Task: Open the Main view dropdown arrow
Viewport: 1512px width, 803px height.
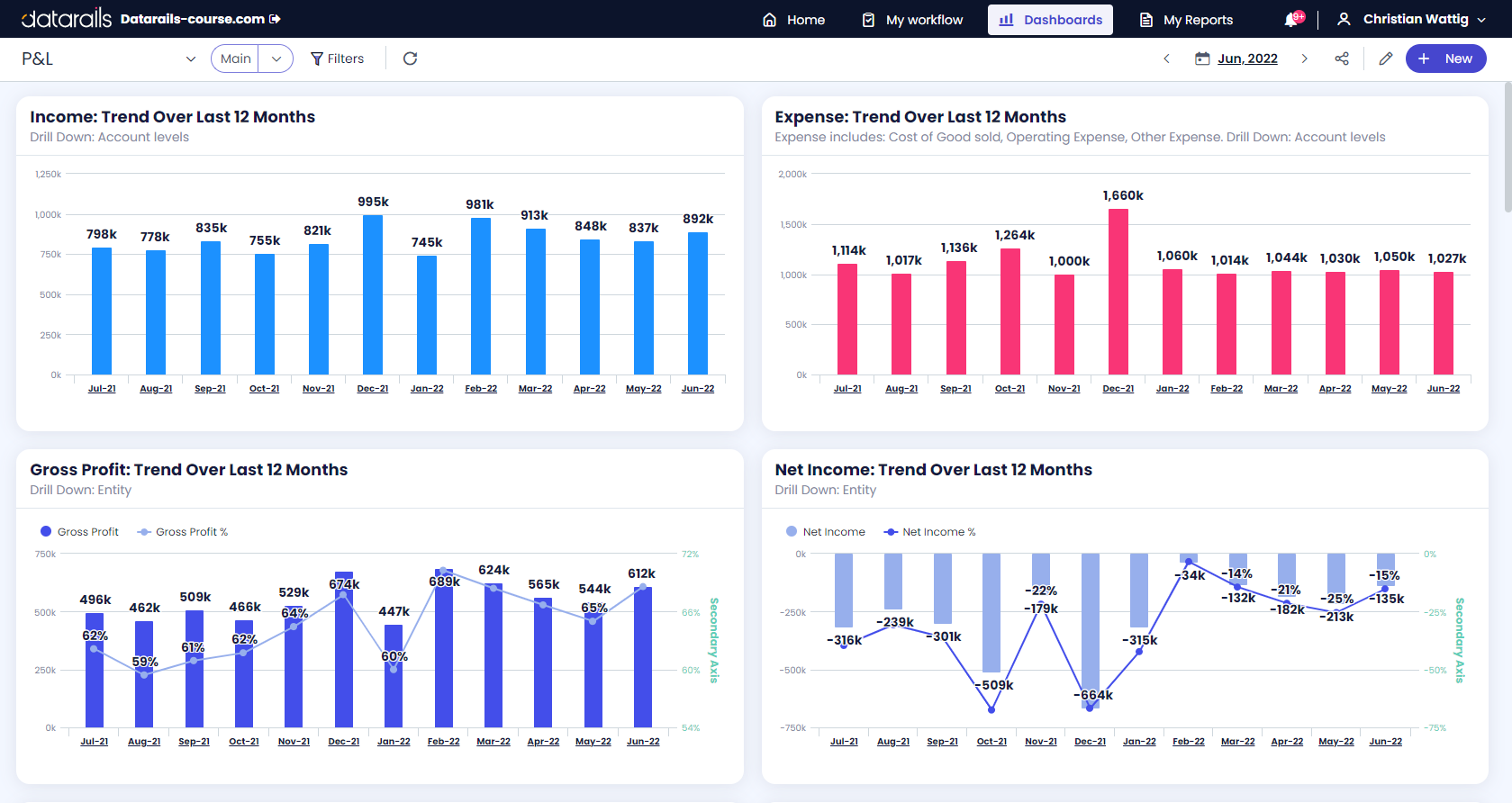Action: [276, 59]
